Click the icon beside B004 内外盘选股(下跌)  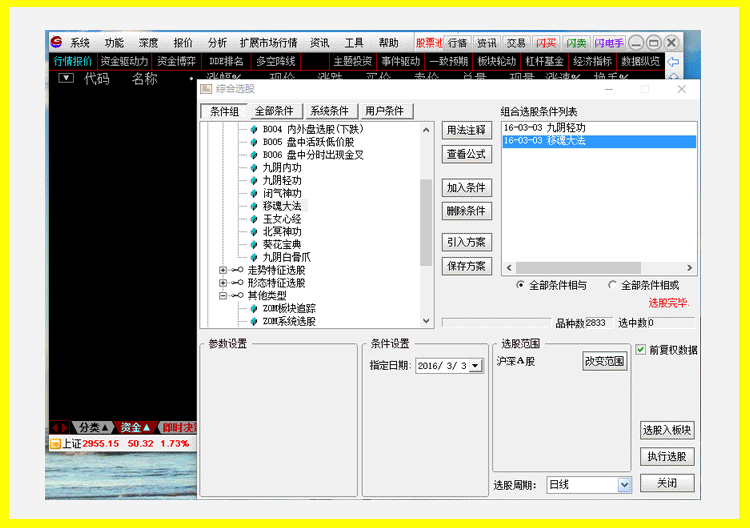click(254, 130)
